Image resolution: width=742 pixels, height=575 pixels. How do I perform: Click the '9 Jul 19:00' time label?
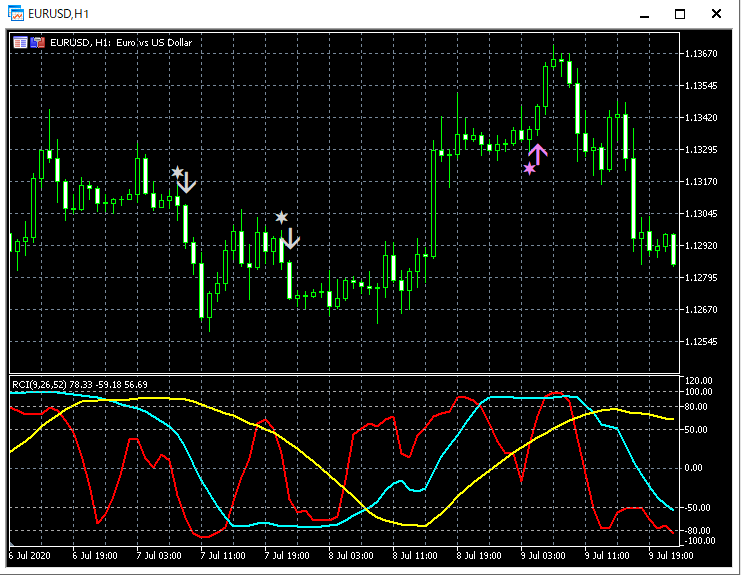671,555
